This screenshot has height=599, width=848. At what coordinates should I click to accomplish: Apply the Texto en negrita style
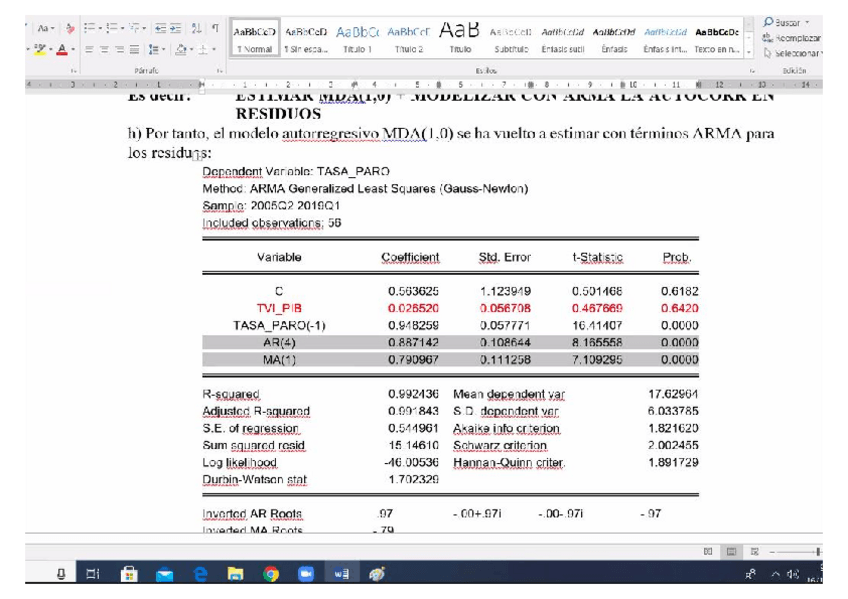[x=717, y=39]
